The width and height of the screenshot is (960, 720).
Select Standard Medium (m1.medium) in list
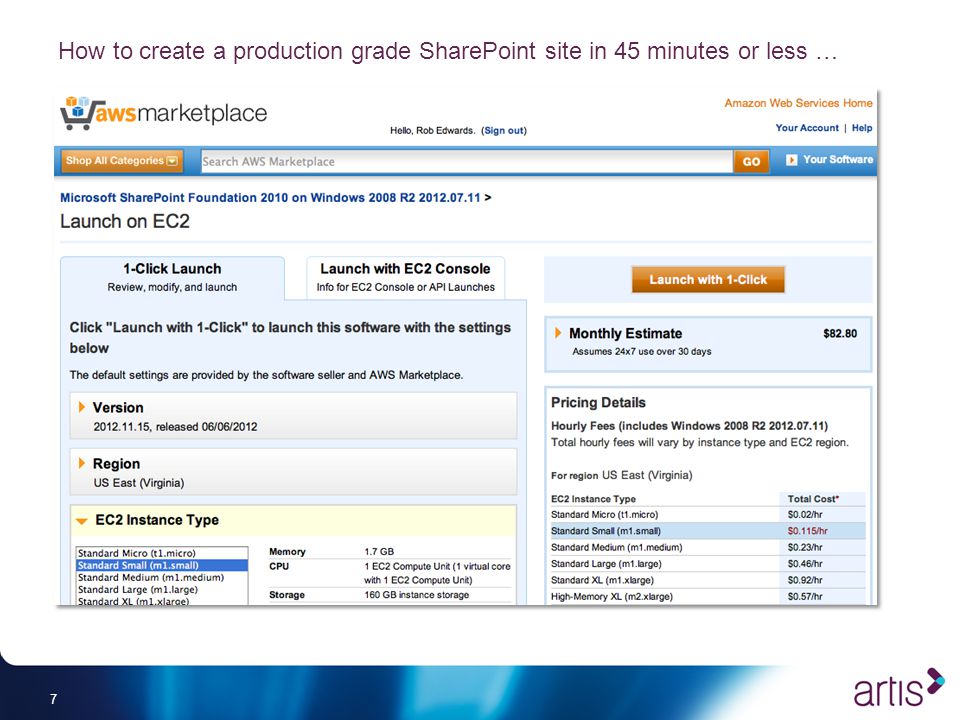pyautogui.click(x=162, y=577)
